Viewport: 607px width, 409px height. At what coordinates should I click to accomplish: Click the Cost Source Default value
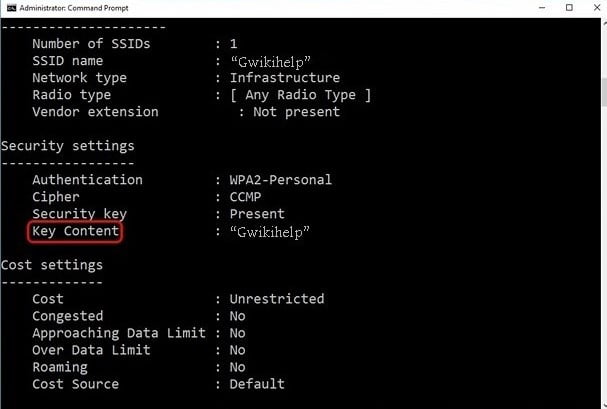(257, 384)
